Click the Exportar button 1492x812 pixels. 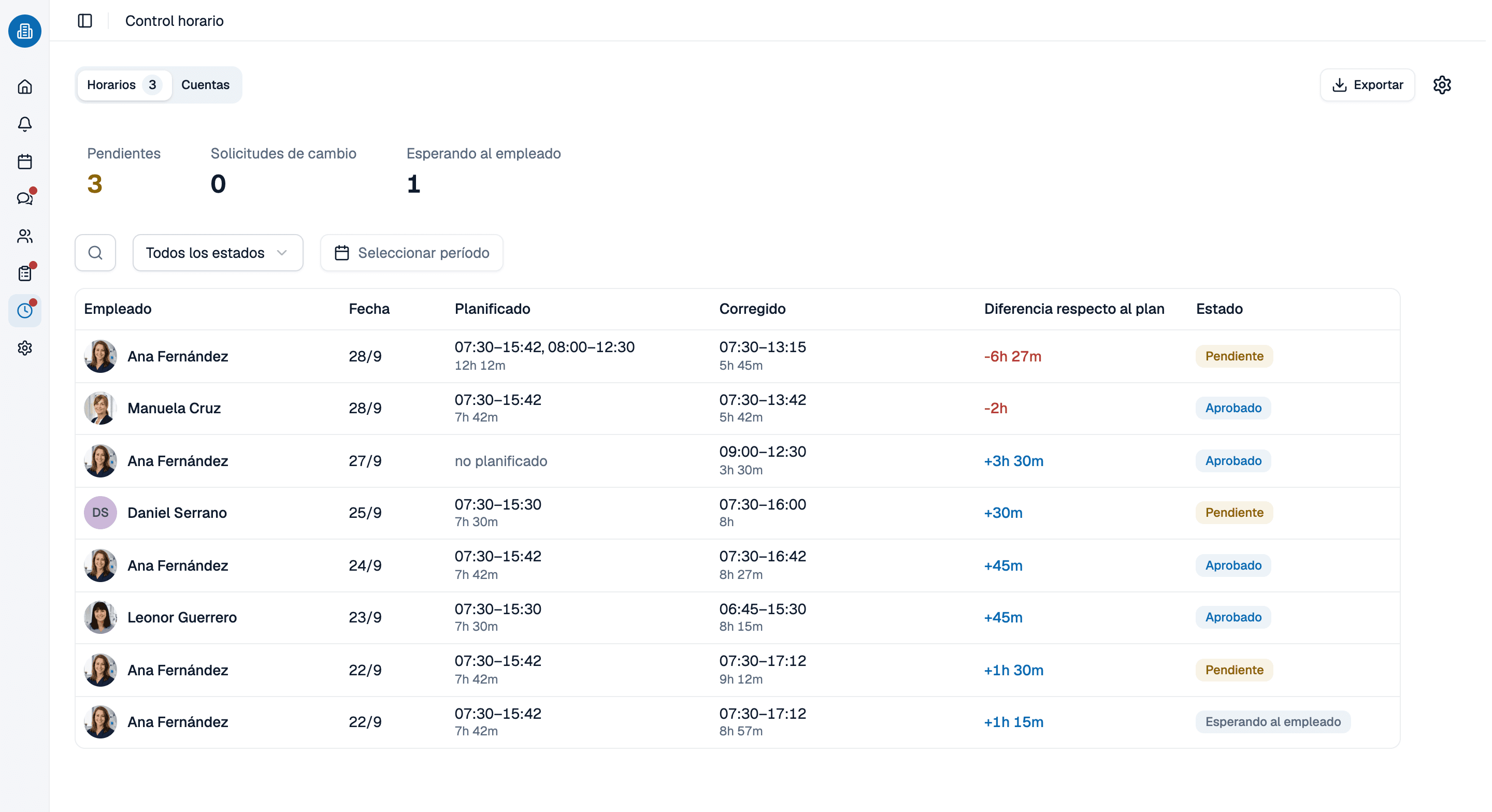click(x=1367, y=85)
